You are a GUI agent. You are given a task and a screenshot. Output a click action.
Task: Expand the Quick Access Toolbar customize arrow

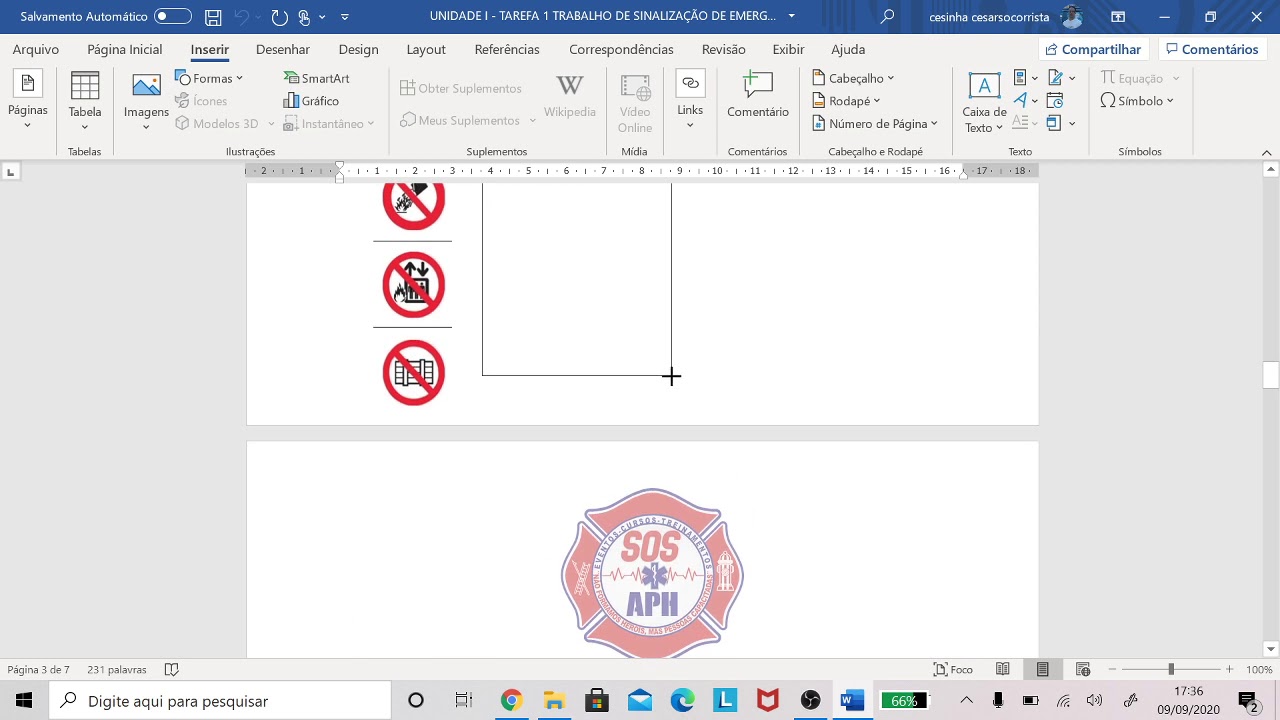tap(345, 17)
